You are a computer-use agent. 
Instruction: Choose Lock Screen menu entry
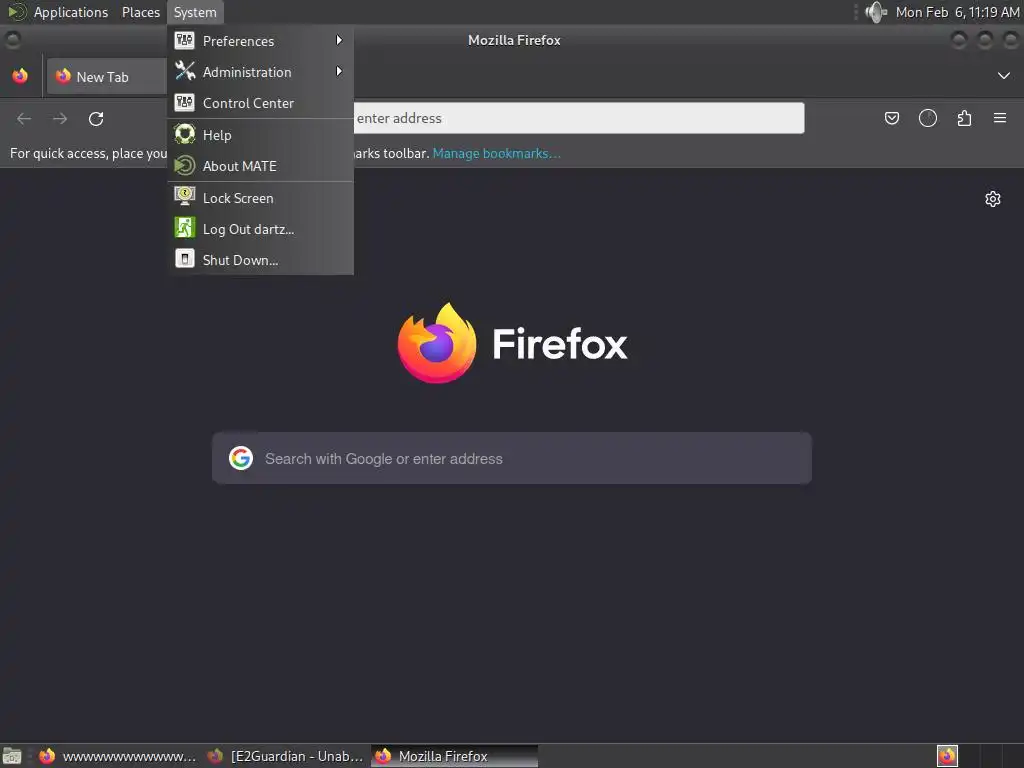[x=261, y=198]
